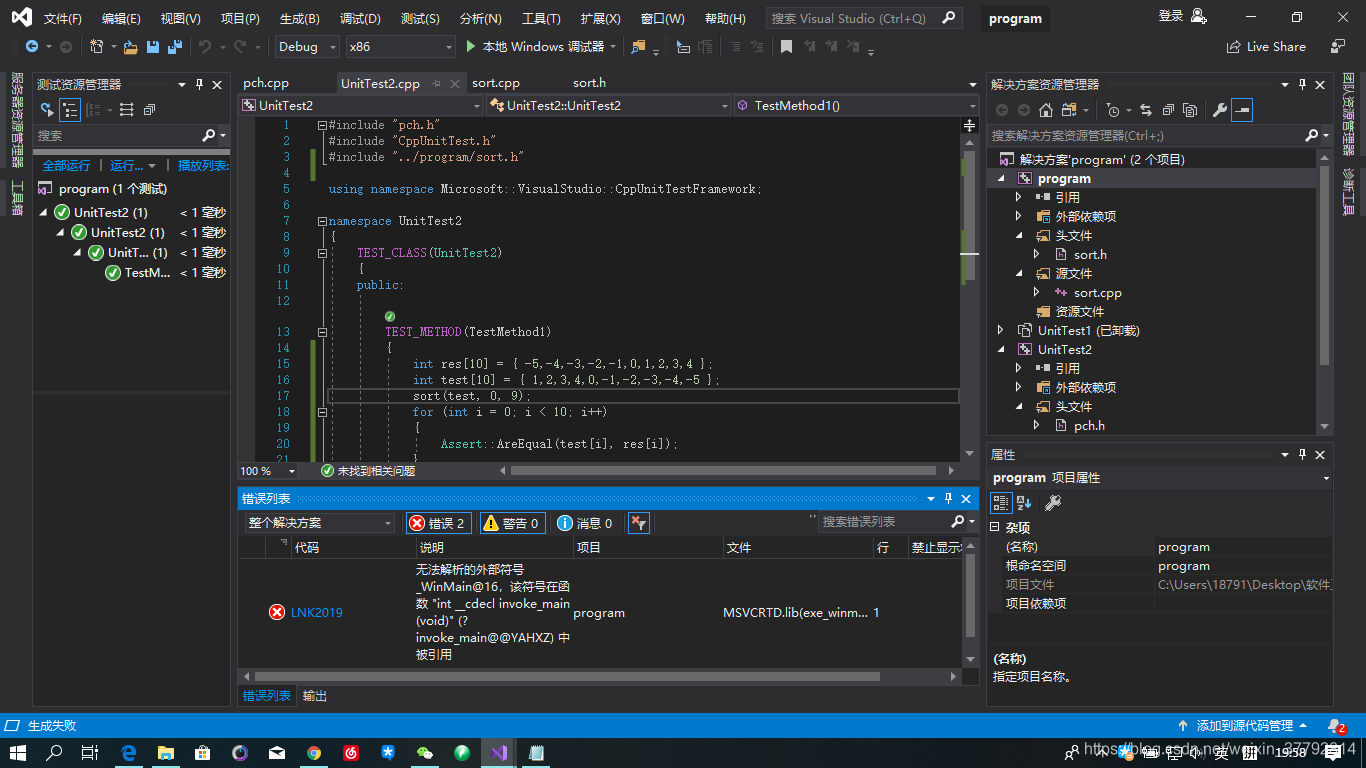Open WeChat from the Windows taskbar

(x=425, y=752)
